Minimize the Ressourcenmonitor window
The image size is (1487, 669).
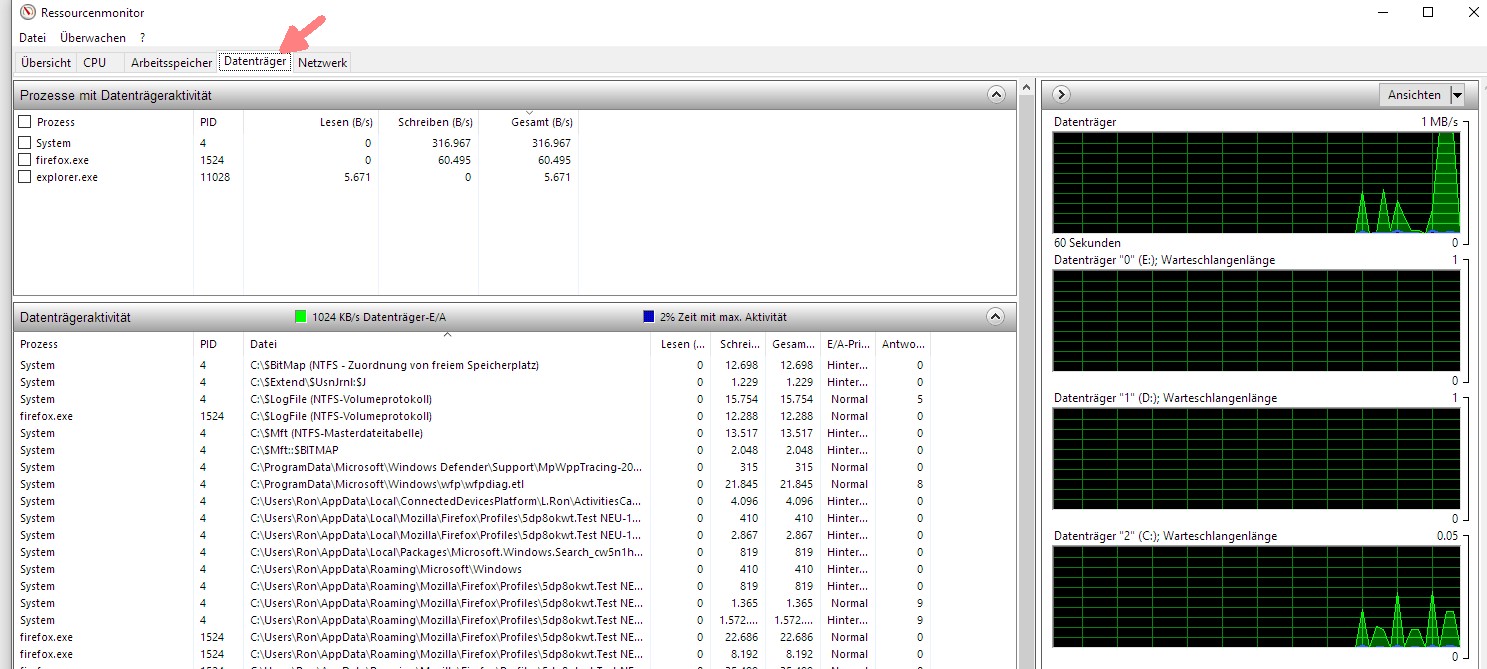pyautogui.click(x=1383, y=12)
